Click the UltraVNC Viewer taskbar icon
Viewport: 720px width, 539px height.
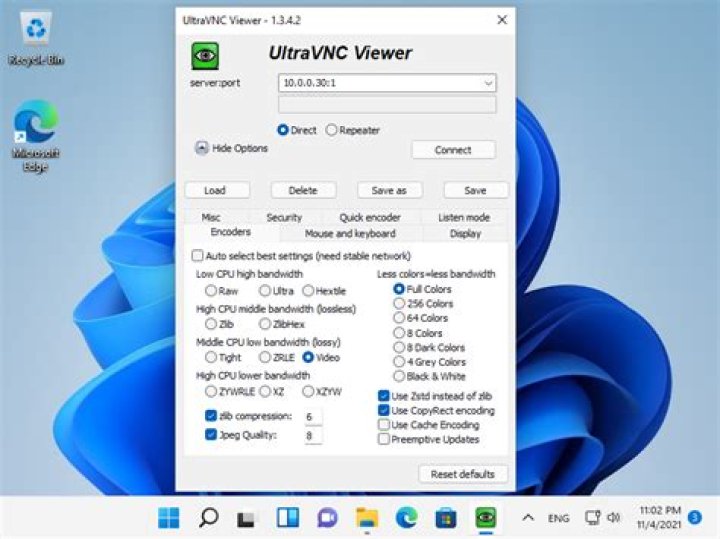486,517
